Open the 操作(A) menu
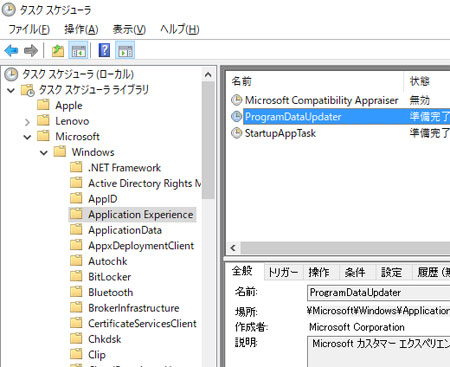 81,30
